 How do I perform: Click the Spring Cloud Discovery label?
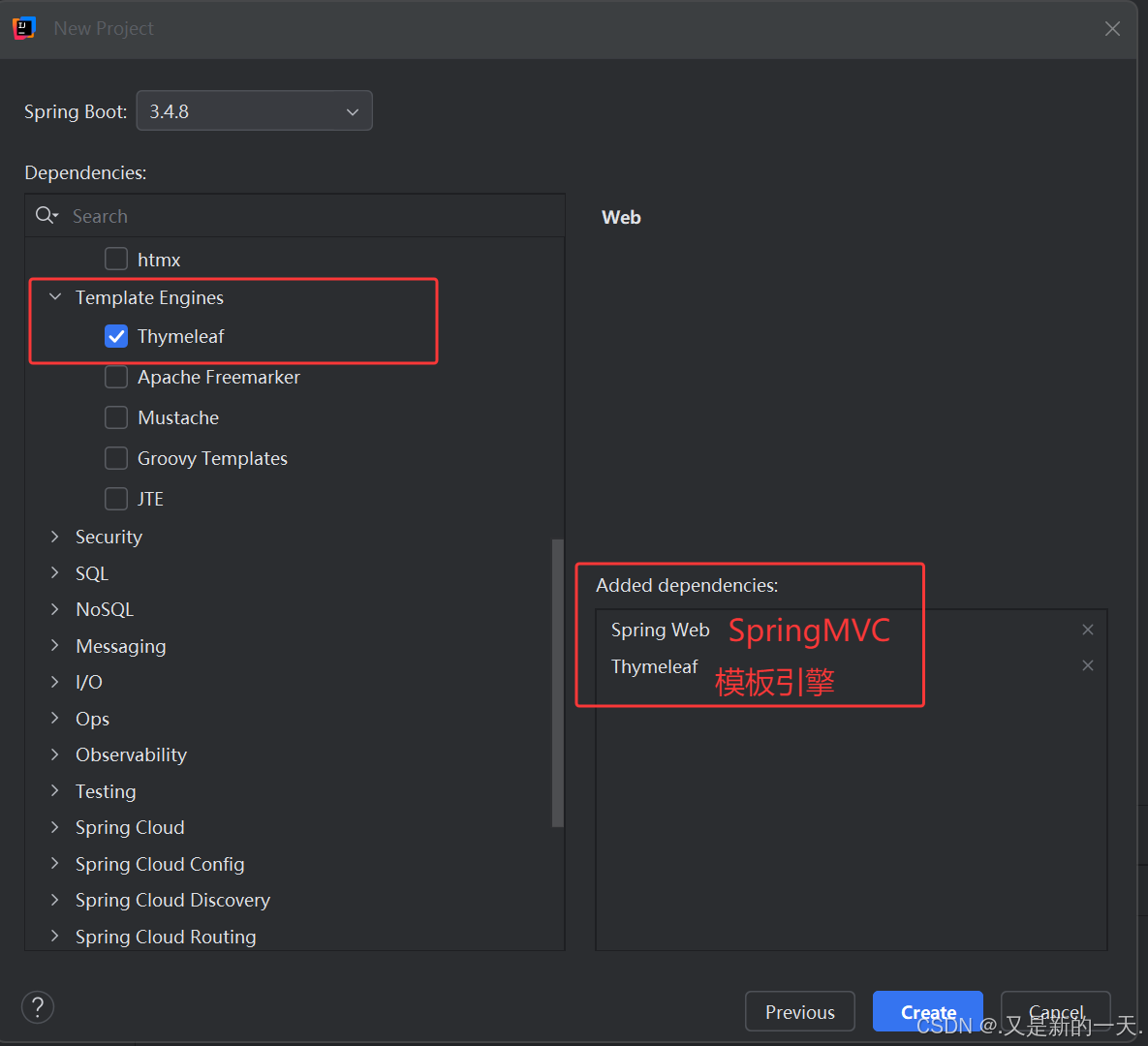[x=172, y=900]
